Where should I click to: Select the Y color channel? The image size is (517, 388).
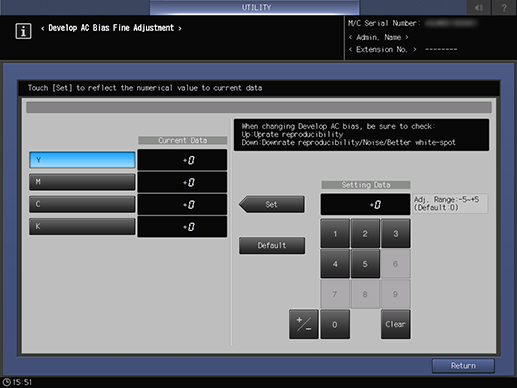pos(82,160)
